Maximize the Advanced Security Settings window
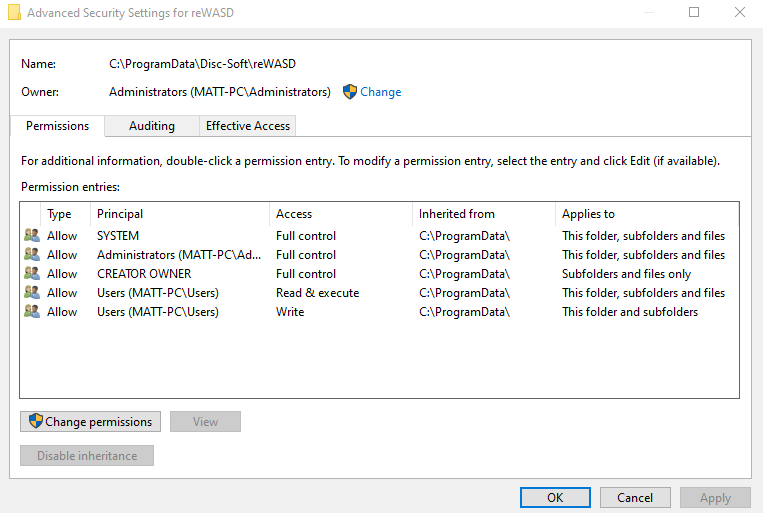 pyautogui.click(x=694, y=13)
